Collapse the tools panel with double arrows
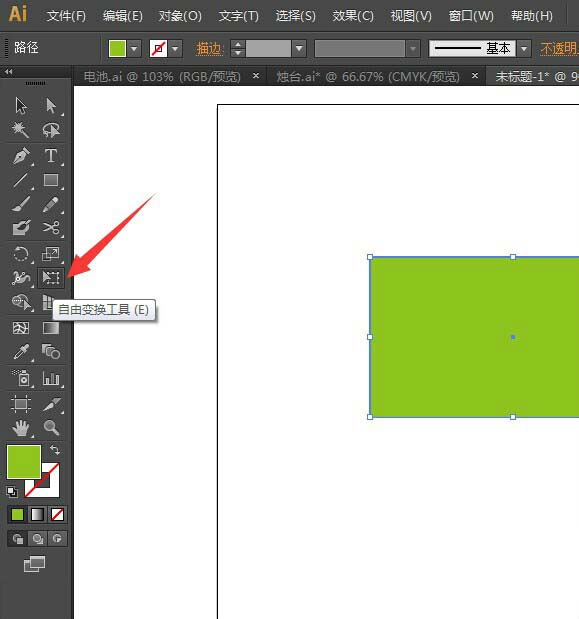Screen dimensions: 579x619 pos(9,71)
